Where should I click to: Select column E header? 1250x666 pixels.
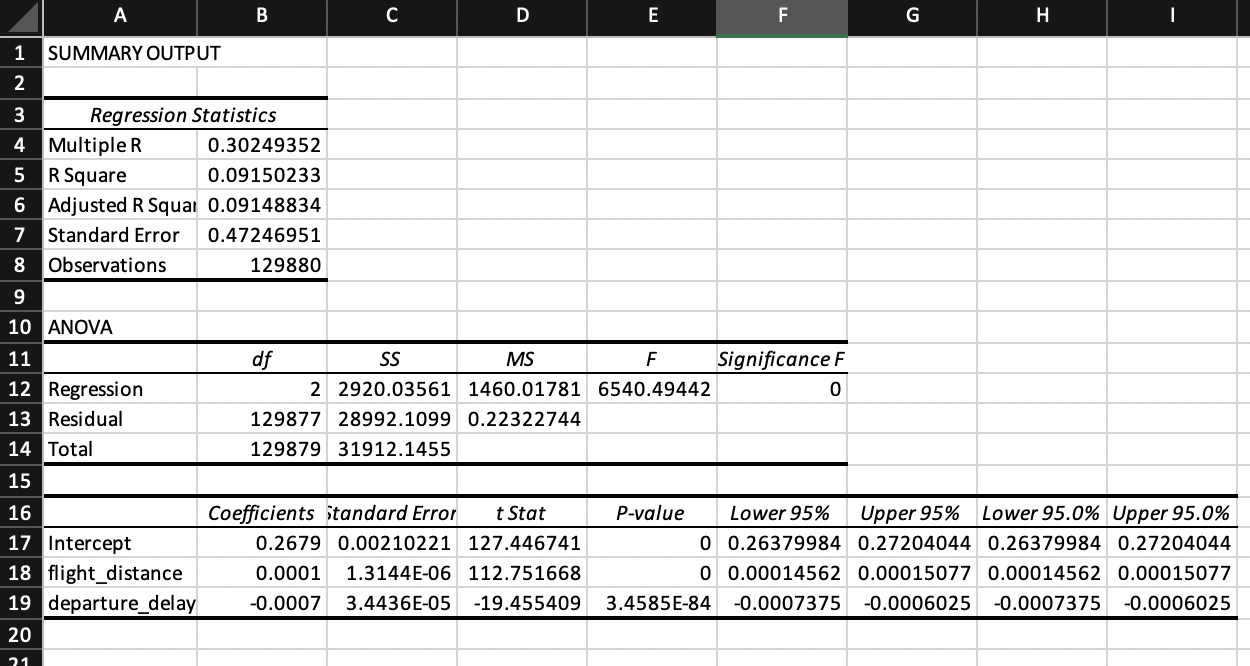[652, 17]
